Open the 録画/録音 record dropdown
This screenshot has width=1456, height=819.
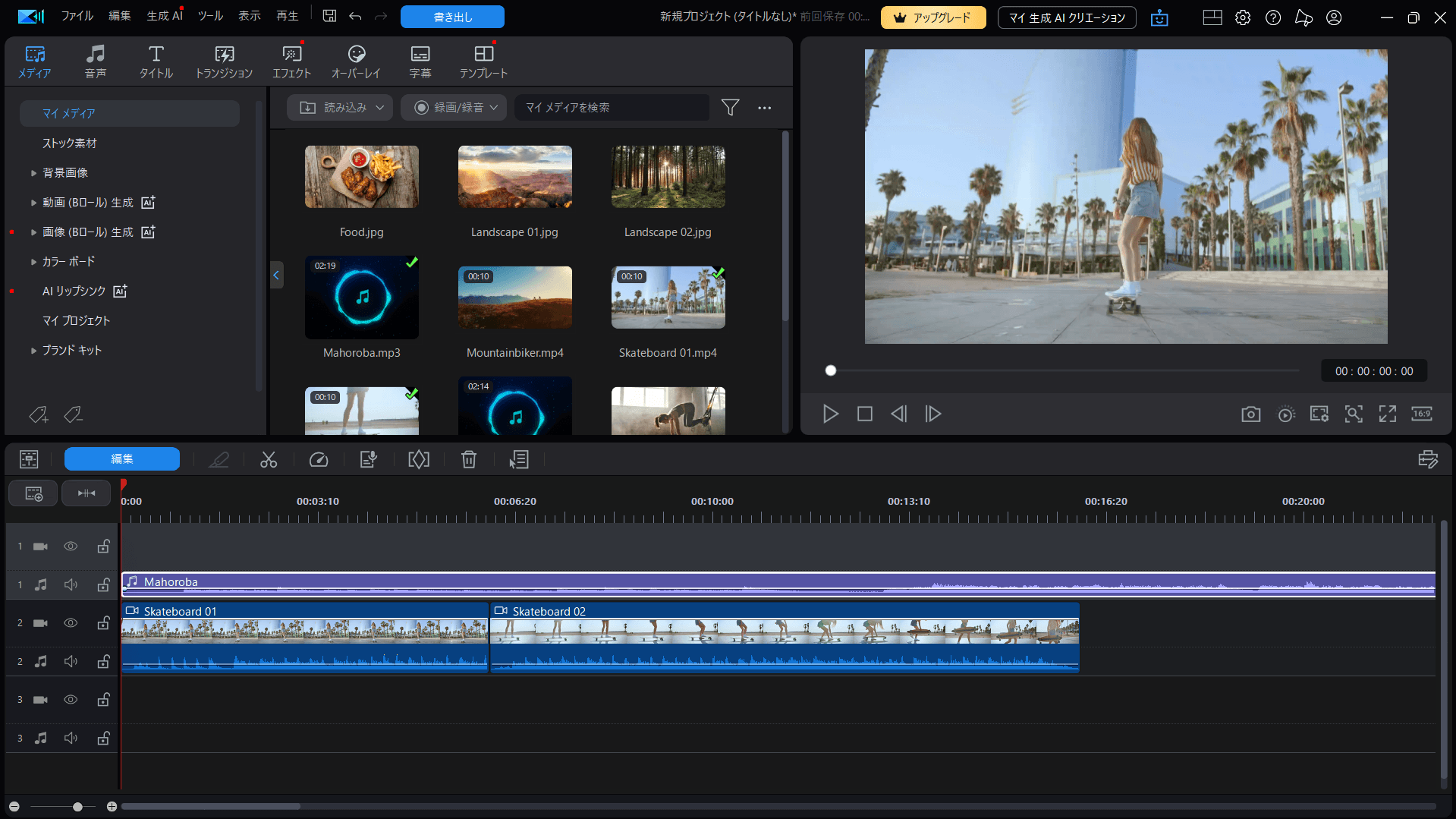pyautogui.click(x=454, y=108)
